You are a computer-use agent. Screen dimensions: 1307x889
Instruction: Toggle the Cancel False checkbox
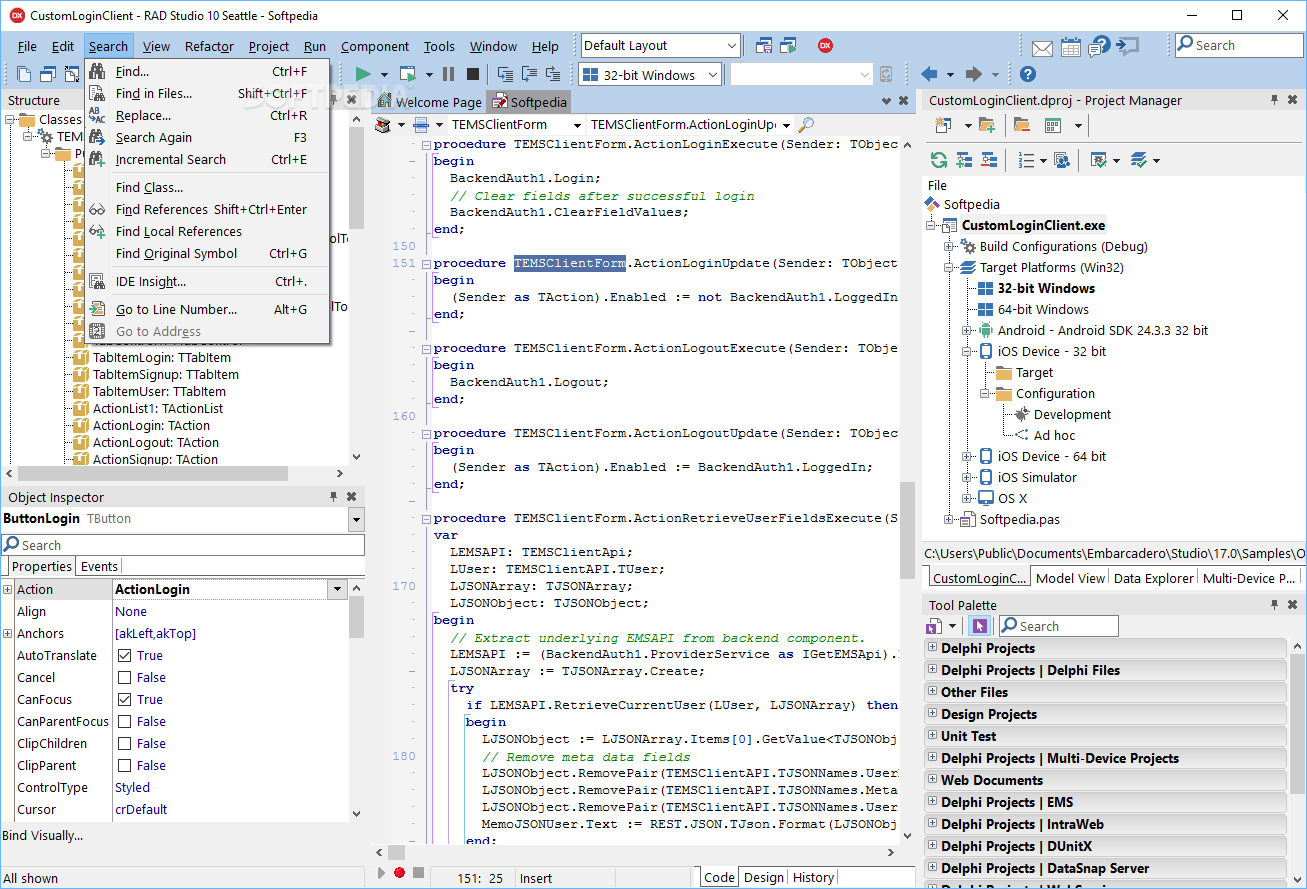pos(125,678)
